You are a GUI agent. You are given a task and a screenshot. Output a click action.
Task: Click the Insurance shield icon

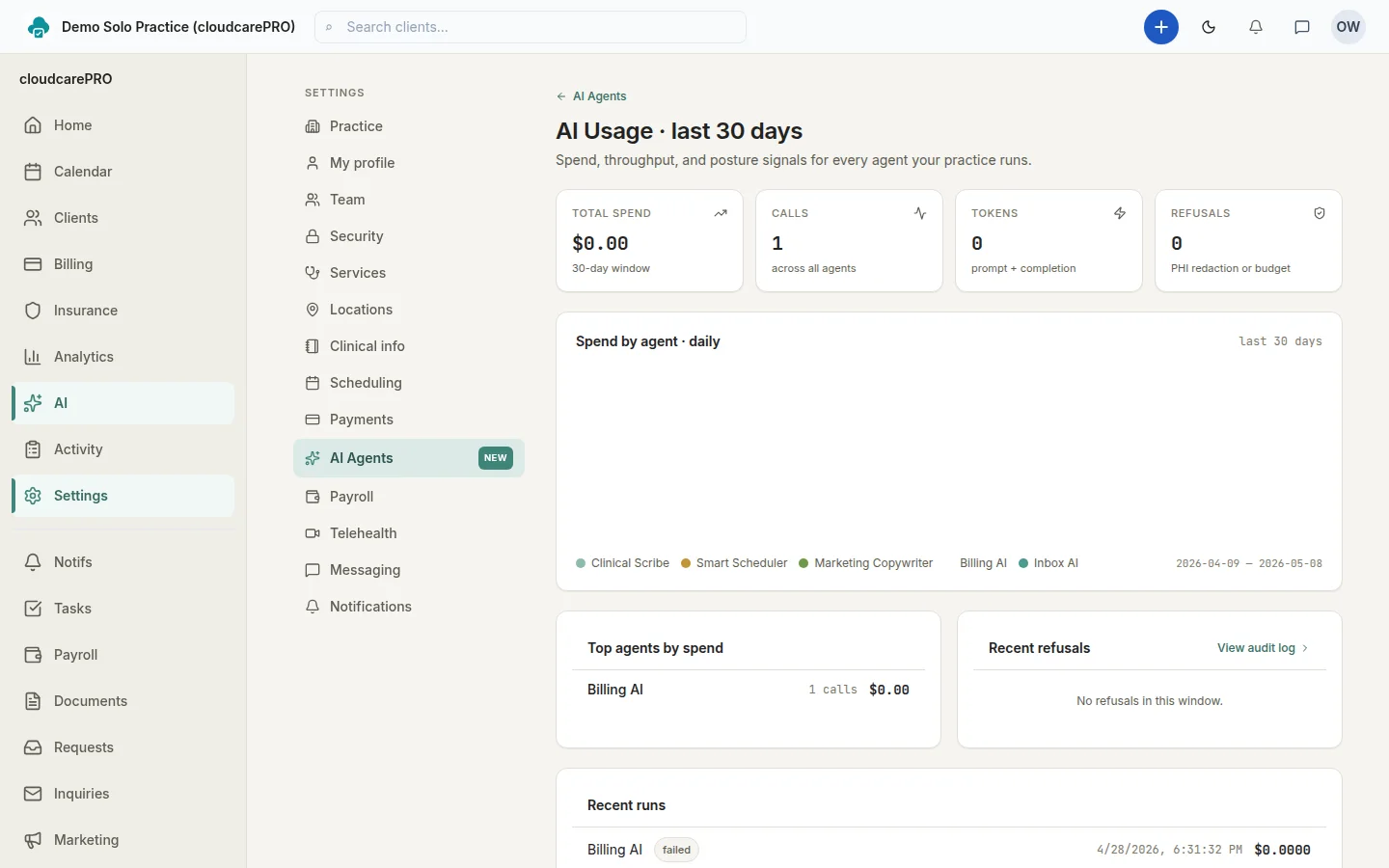33,311
